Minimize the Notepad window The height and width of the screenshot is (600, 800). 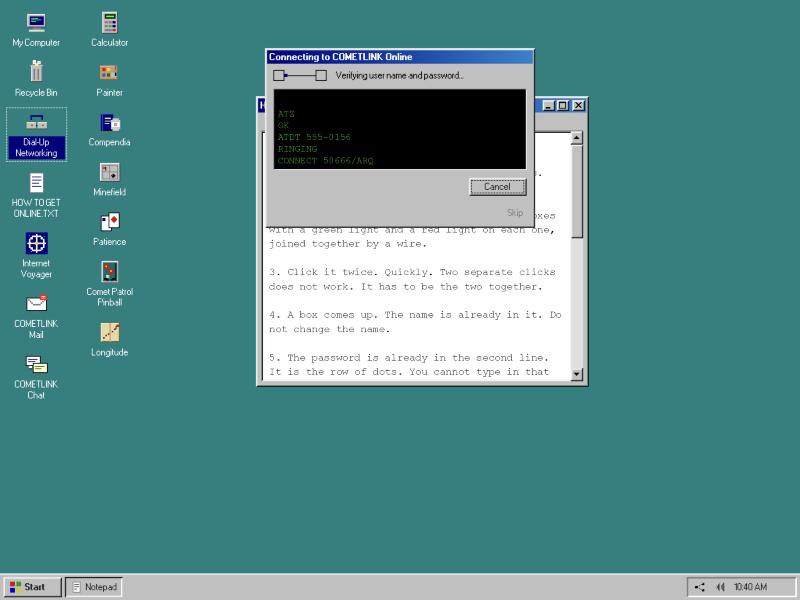click(x=548, y=106)
